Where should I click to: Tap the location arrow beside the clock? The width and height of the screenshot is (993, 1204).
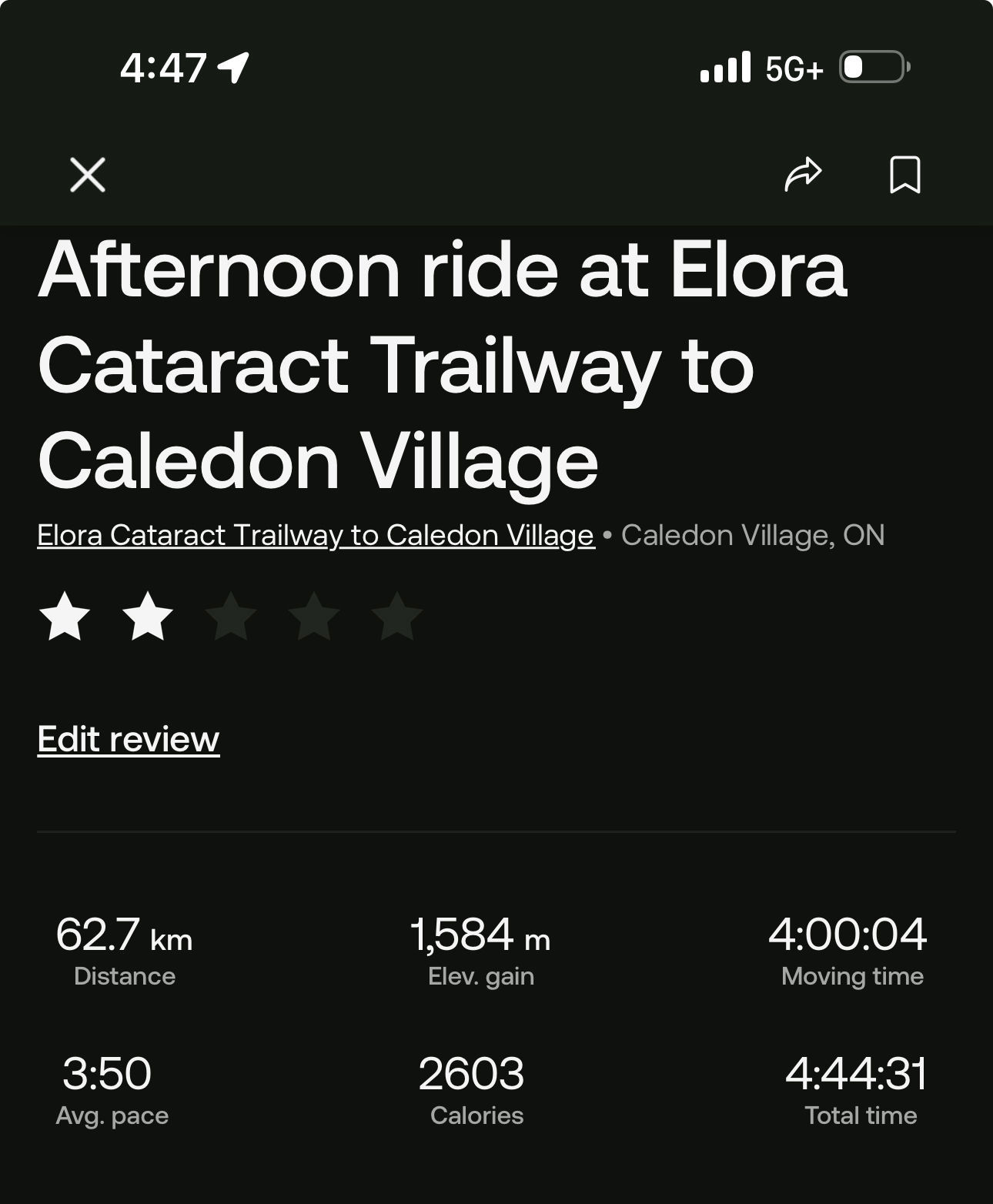(x=233, y=68)
